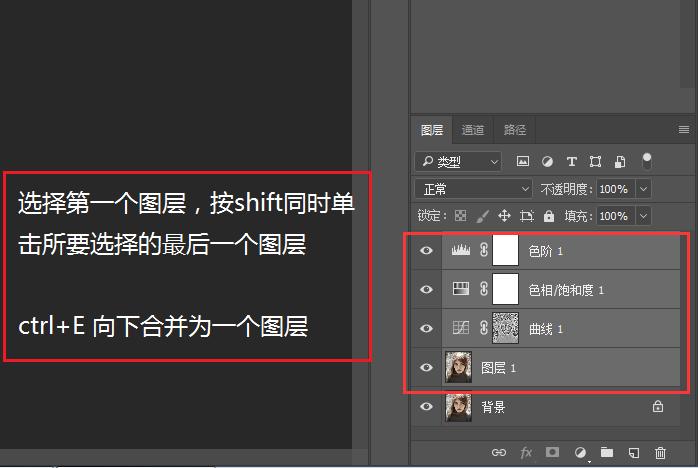Select layer named 色相/饱和度 1
The width and height of the screenshot is (698, 468).
coord(566,290)
